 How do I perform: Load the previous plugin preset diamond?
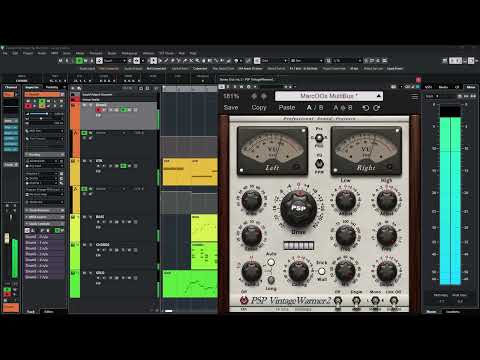pos(254,96)
